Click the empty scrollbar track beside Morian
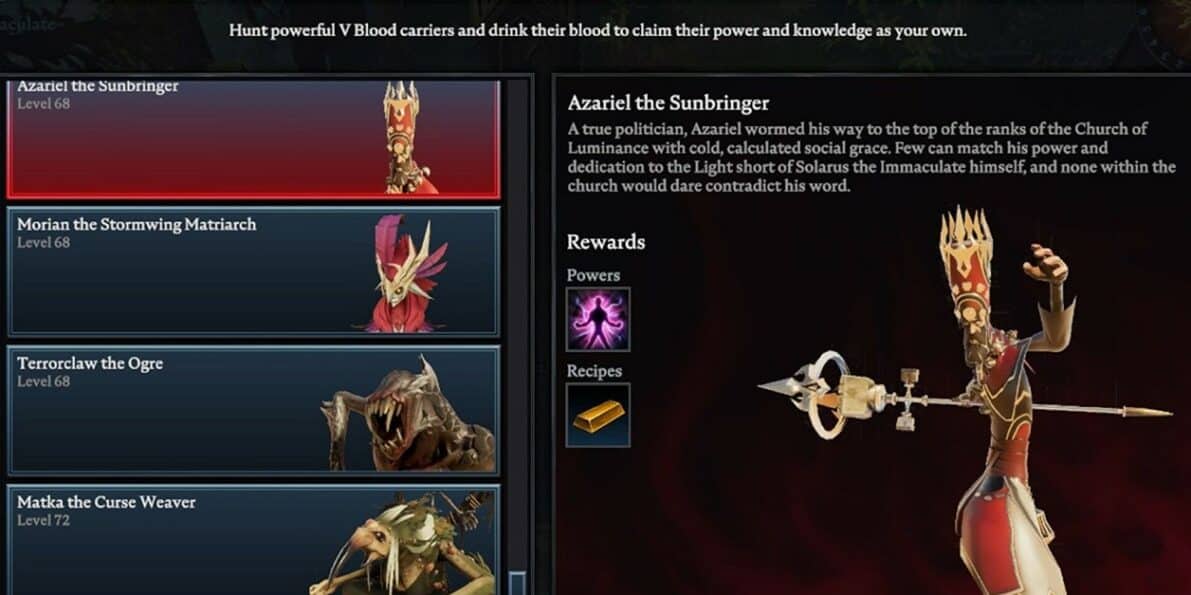Viewport: 1191px width, 595px height. pyautogui.click(x=517, y=271)
